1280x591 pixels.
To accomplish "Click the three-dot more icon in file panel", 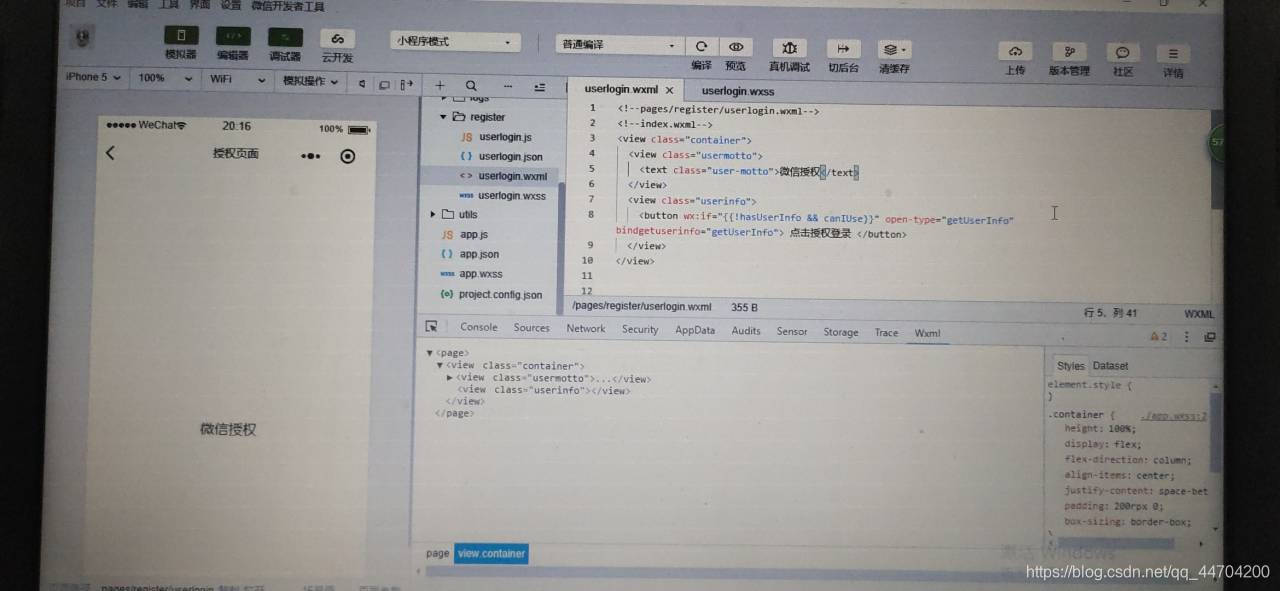I will point(507,87).
